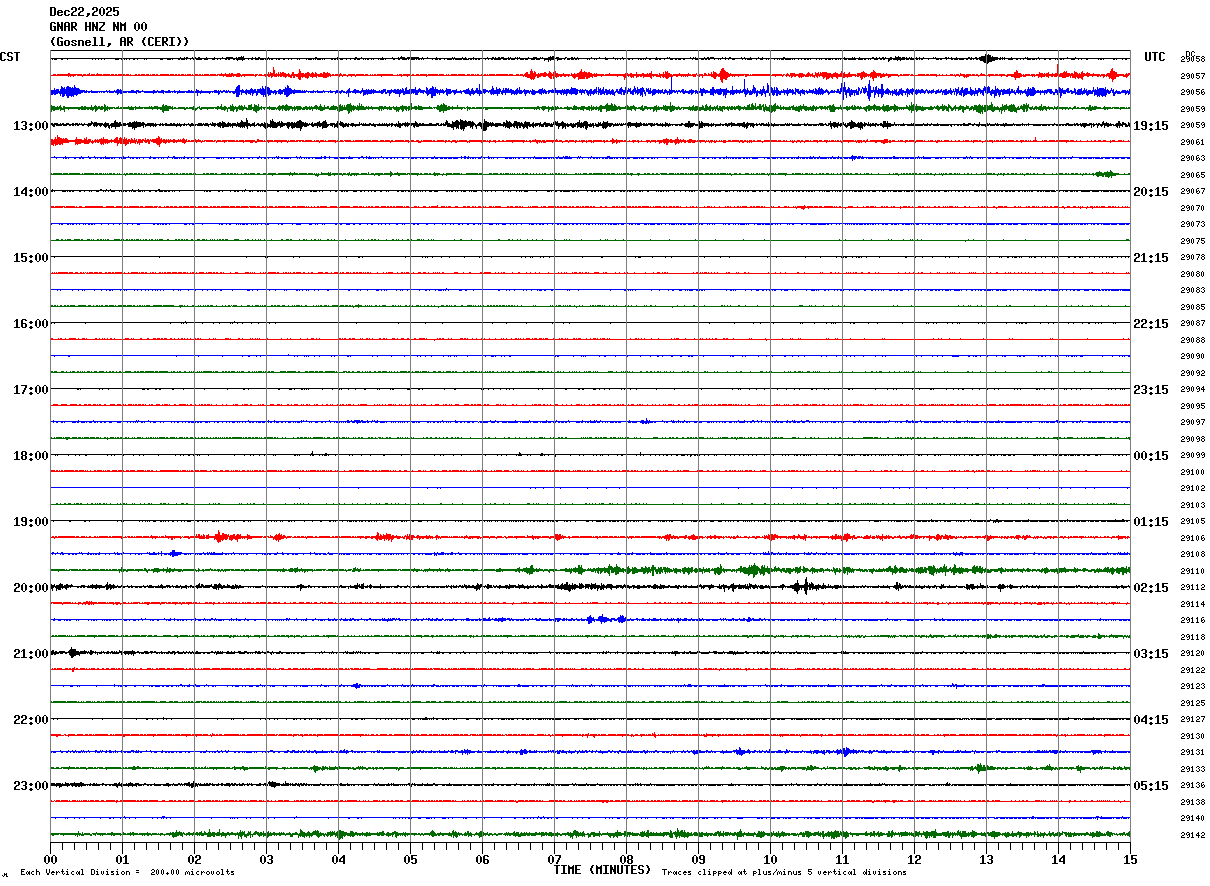1210x886 pixels.
Task: Click the DC offset value '29112'
Action: pyautogui.click(x=1192, y=587)
